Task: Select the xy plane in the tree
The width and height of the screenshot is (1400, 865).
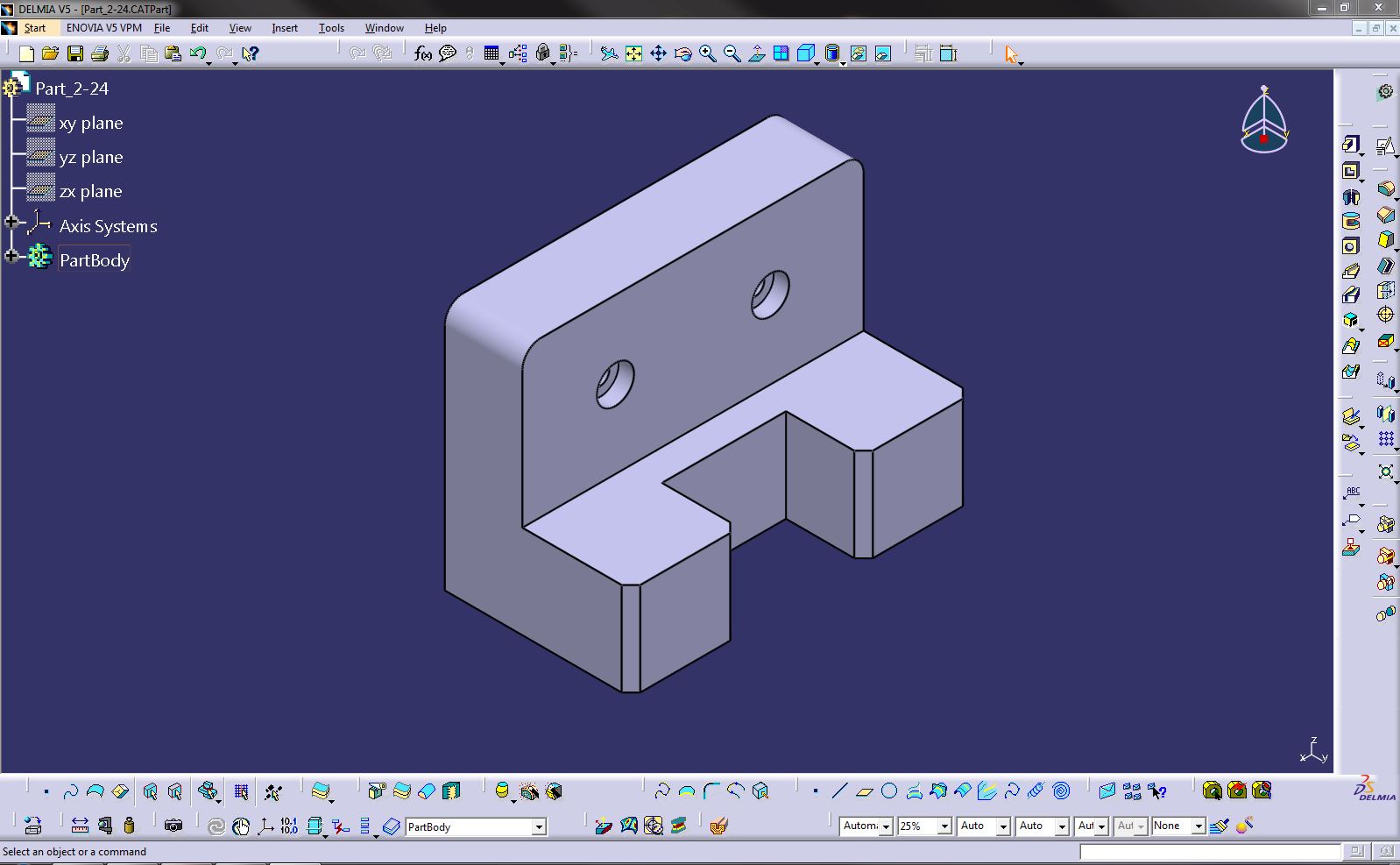Action: coord(91,124)
